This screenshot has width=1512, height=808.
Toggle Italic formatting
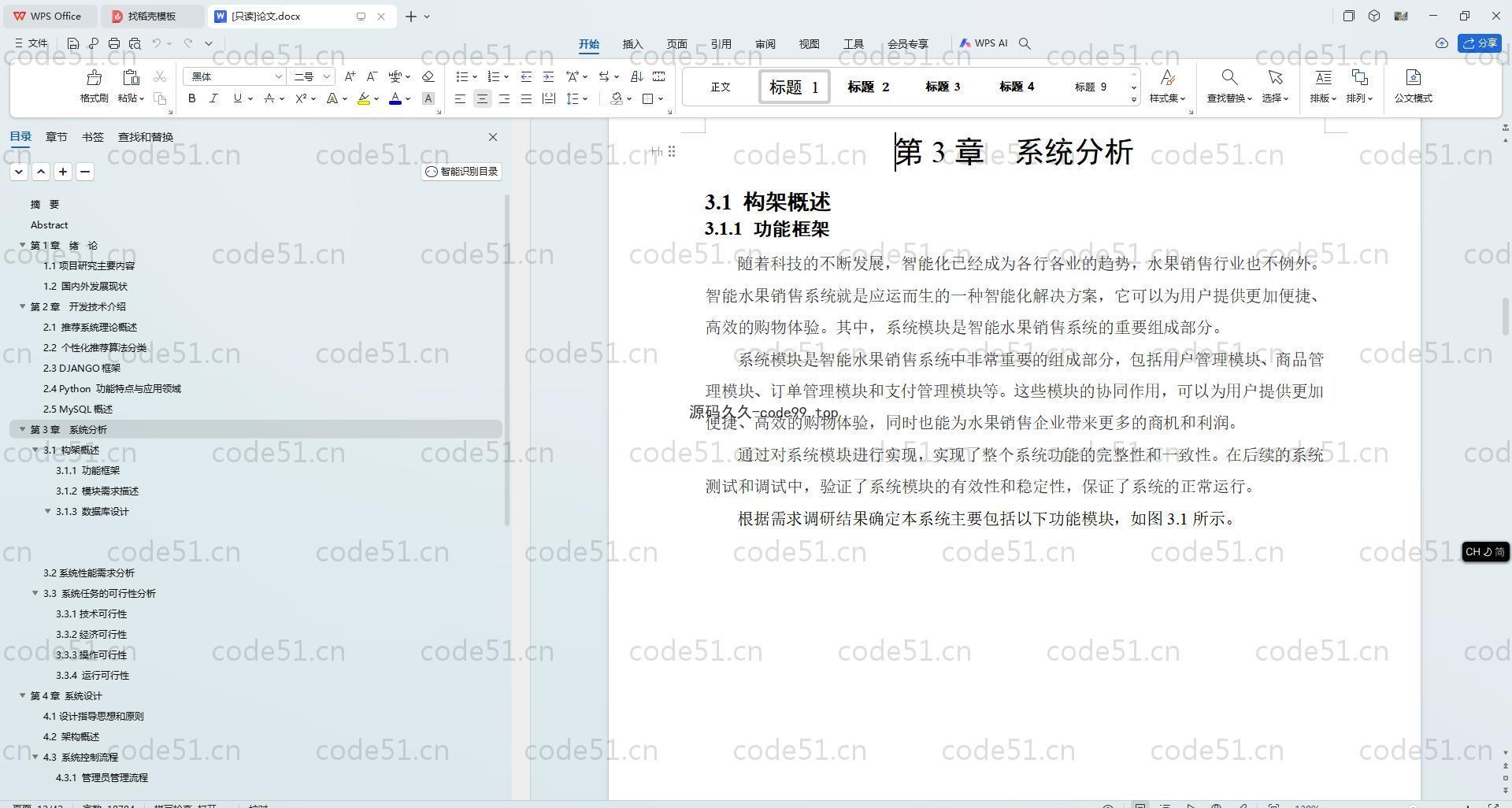(213, 98)
